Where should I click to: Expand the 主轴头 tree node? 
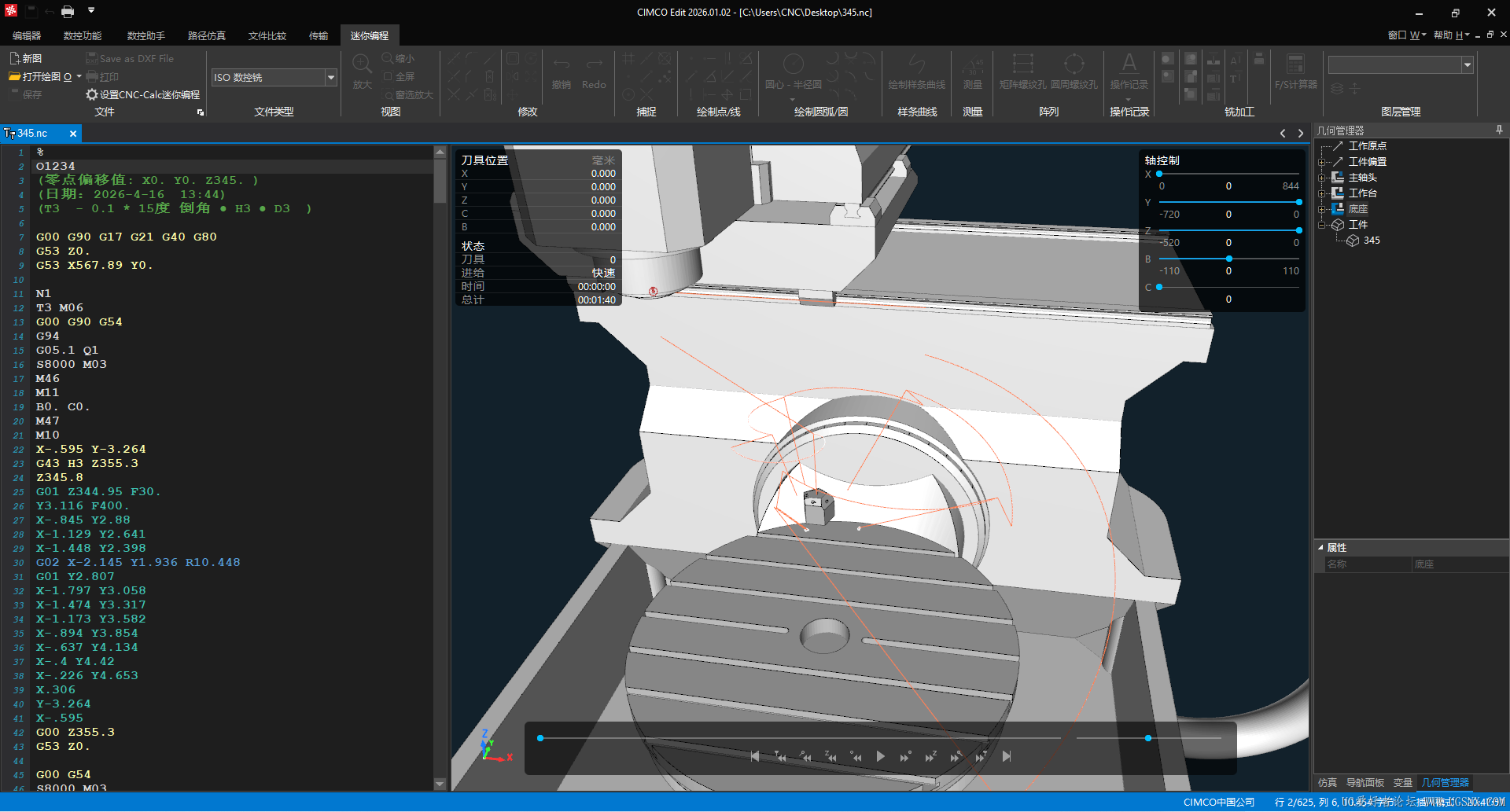[x=1322, y=178]
